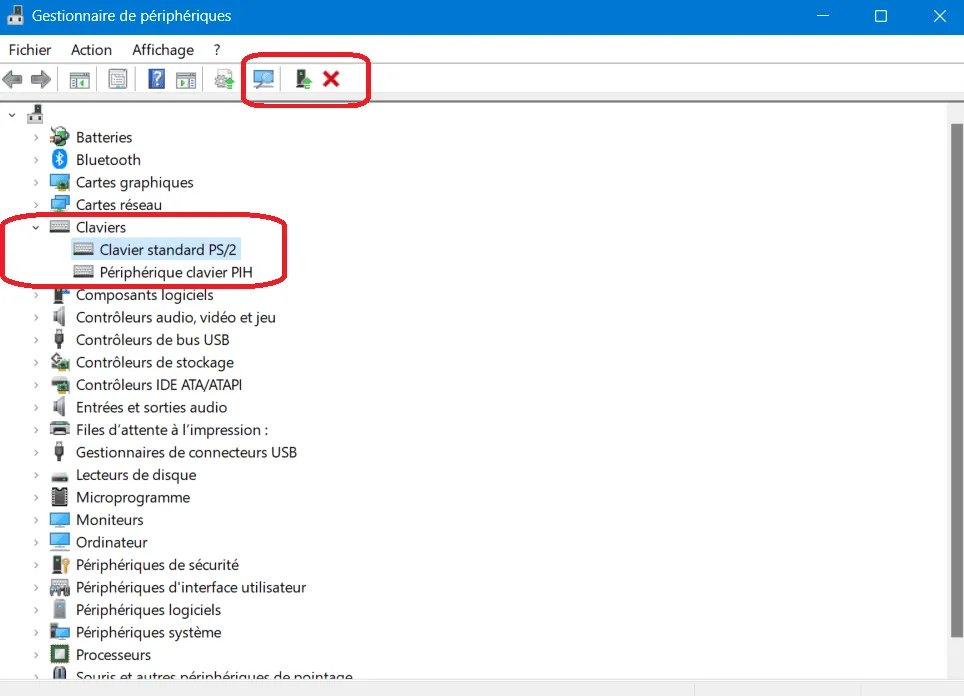Open the Properties sheet toolbar icon
This screenshot has width=964, height=696.
[x=117, y=79]
